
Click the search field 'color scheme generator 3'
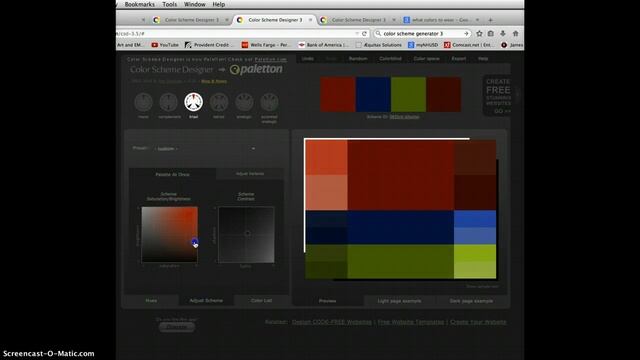[422, 33]
